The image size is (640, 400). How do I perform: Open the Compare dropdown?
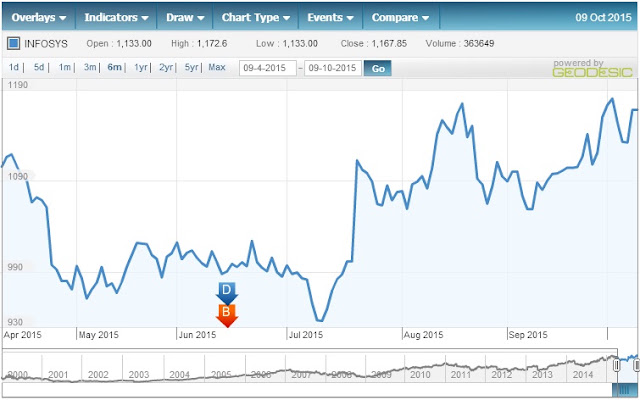click(x=401, y=18)
